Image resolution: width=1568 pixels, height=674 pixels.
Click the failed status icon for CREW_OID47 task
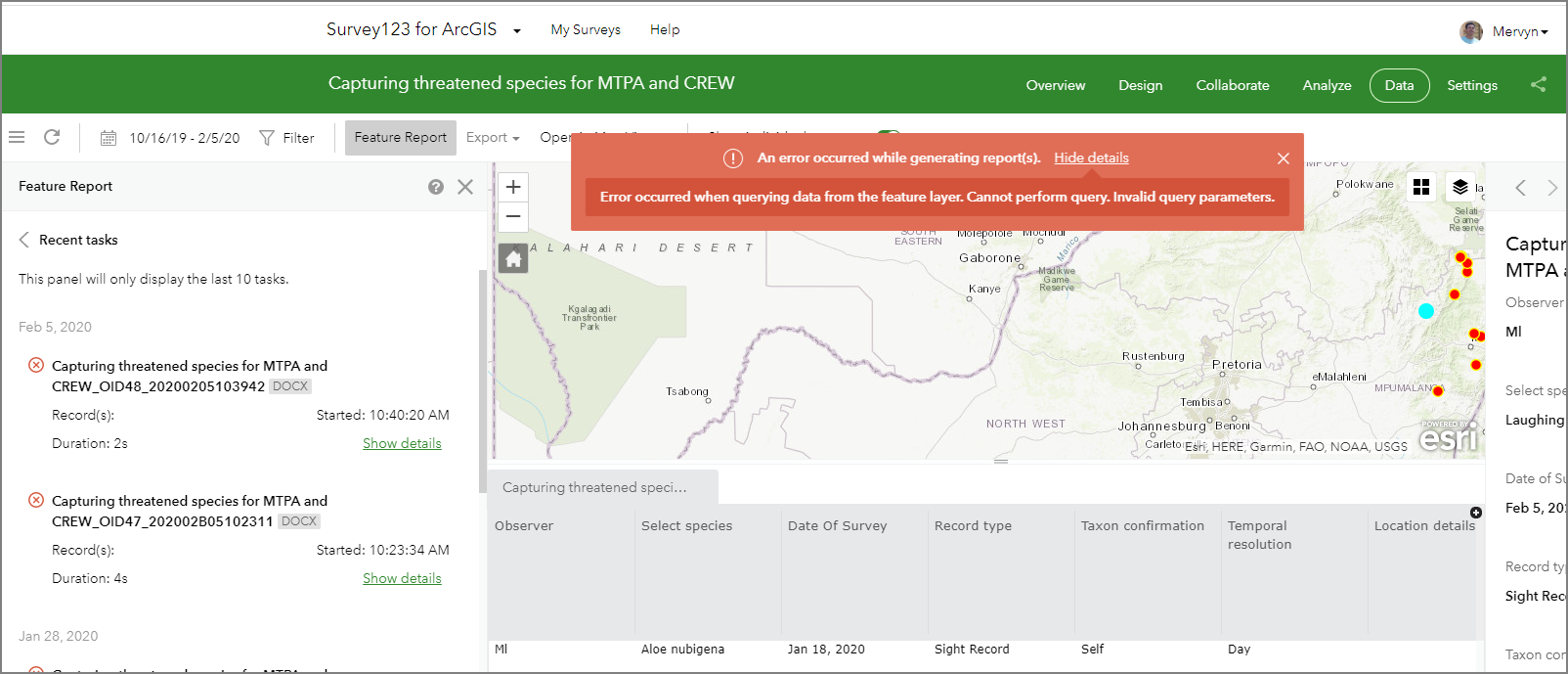pyautogui.click(x=36, y=500)
